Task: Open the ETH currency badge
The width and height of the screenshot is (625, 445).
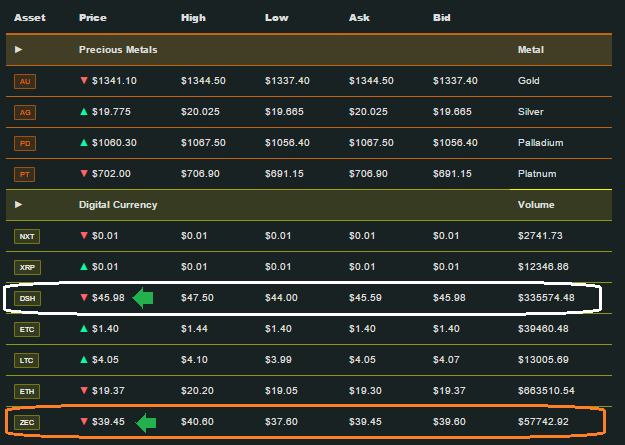Action: click(27, 392)
